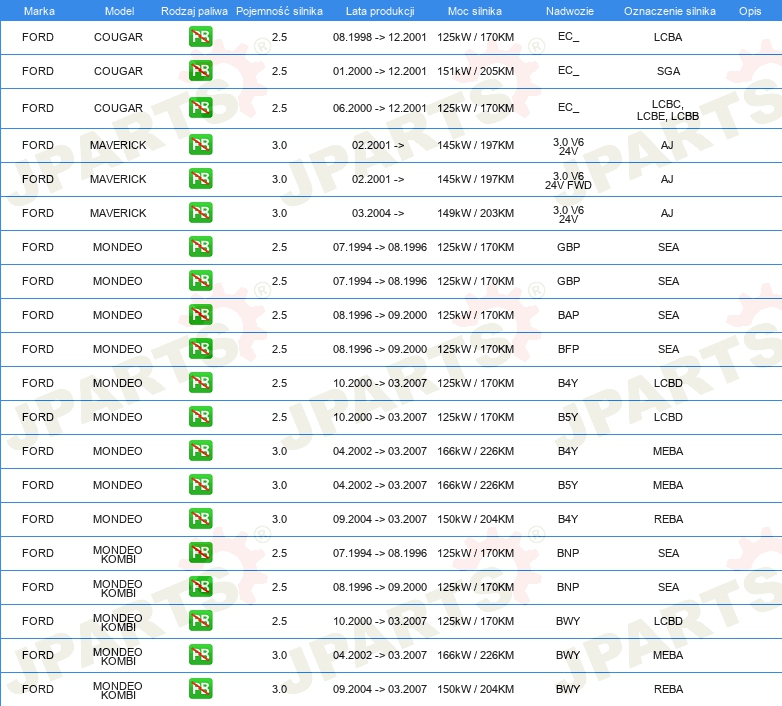Click the fuel icon for MONDEO B4Y LCBD
The height and width of the screenshot is (706, 782).
(x=200, y=383)
